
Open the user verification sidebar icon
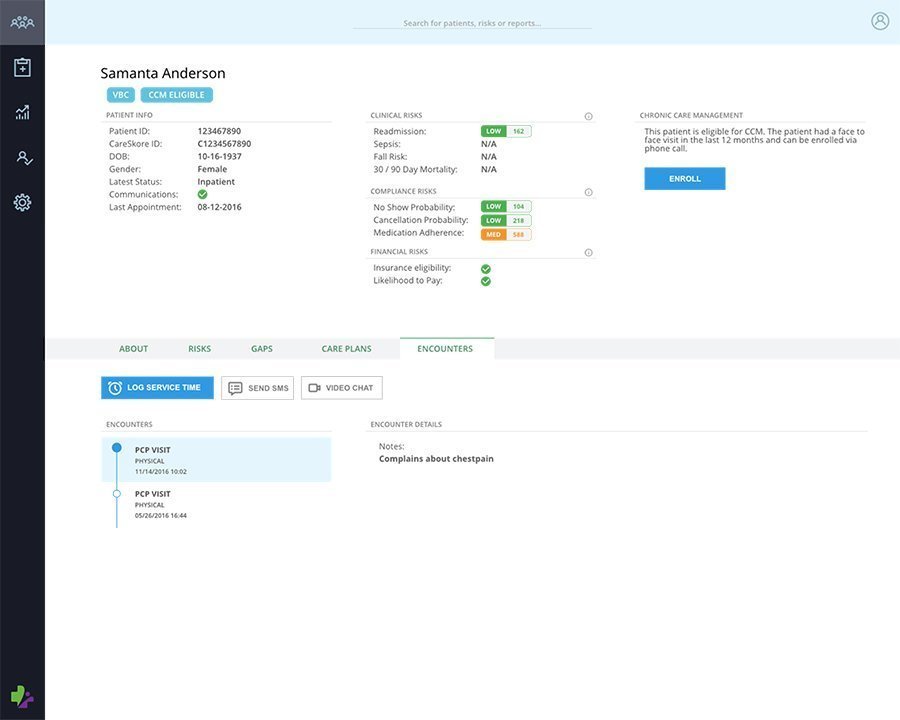coord(22,157)
